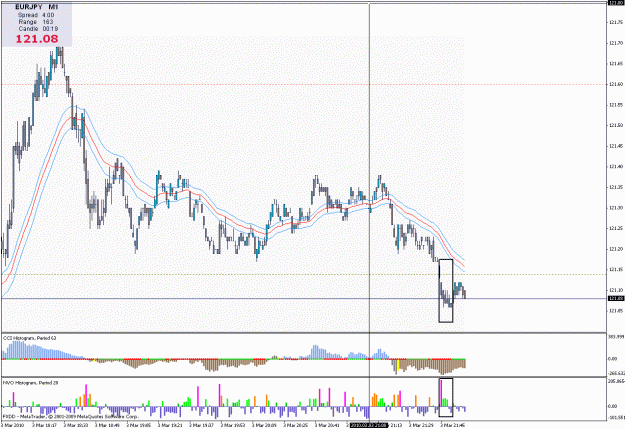The height and width of the screenshot is (429, 625).
Task: Click 121.30 on the price scale
Action: [x=616, y=208]
